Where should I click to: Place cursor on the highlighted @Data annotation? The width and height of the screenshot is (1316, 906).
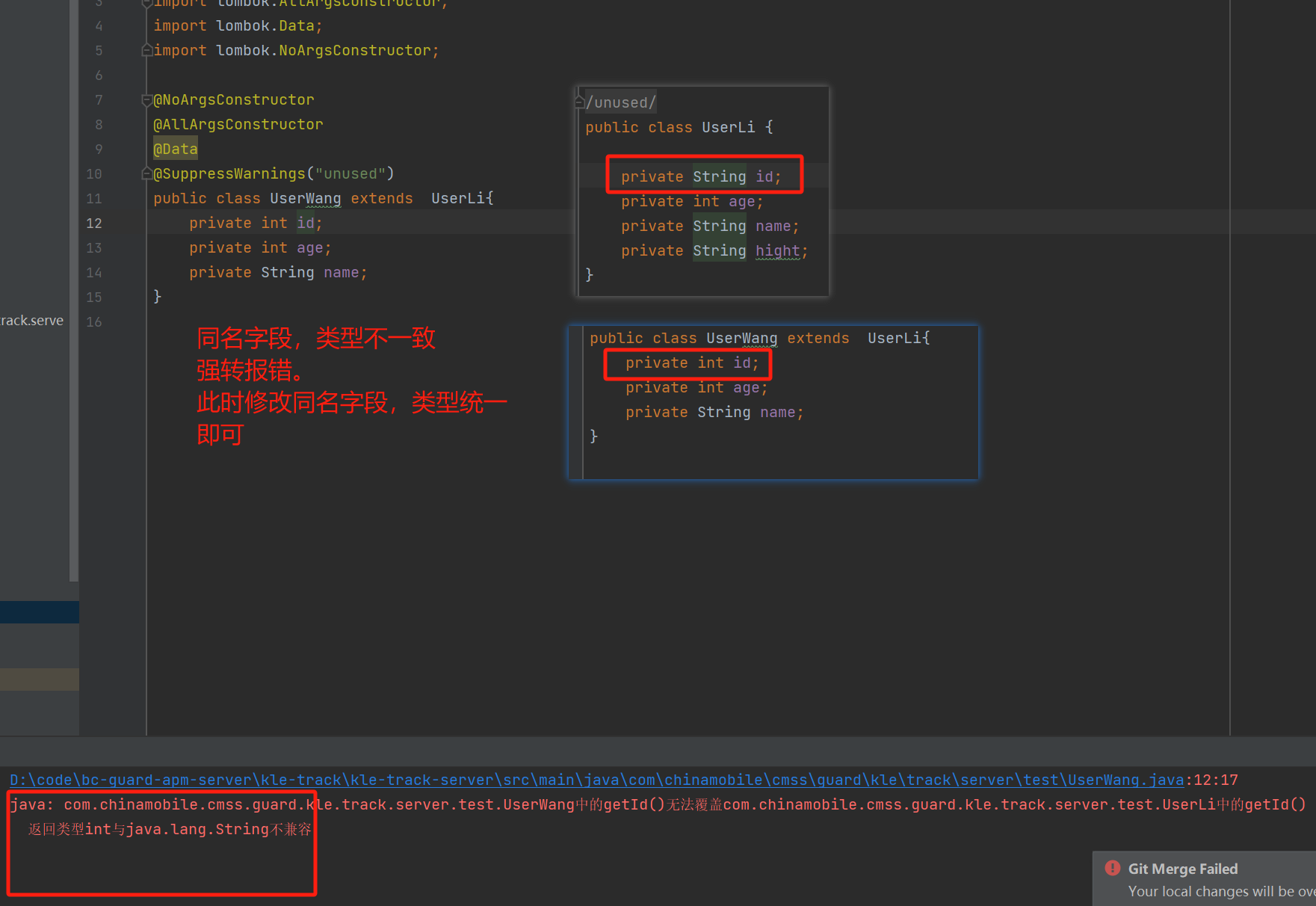click(x=176, y=149)
